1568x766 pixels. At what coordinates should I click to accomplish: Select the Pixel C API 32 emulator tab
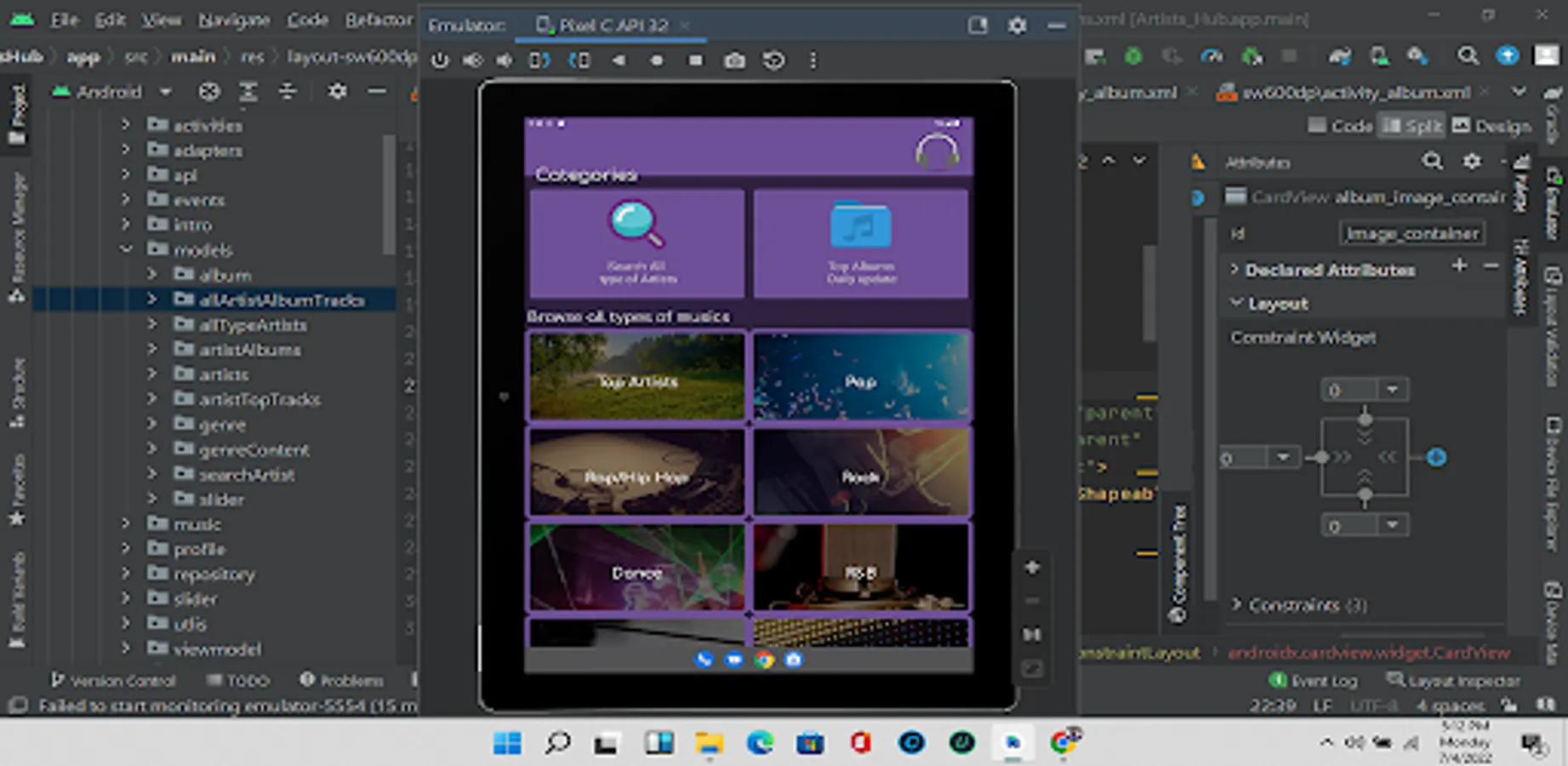pos(612,26)
